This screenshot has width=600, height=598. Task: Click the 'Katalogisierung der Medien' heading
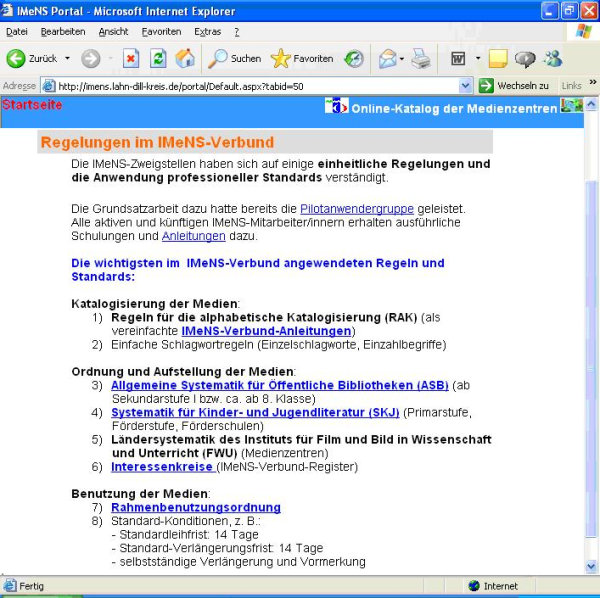154,304
